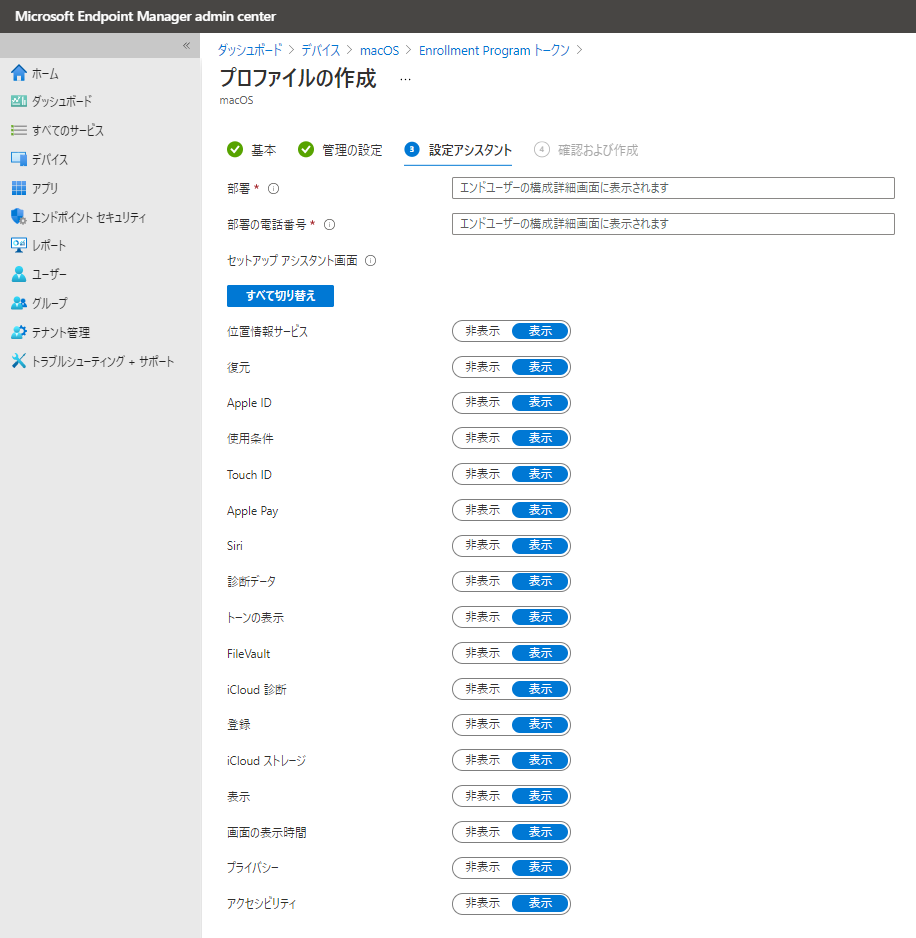The image size is (916, 938).
Task: Select 表示 option for アクセシビリティ
Action: [540, 903]
